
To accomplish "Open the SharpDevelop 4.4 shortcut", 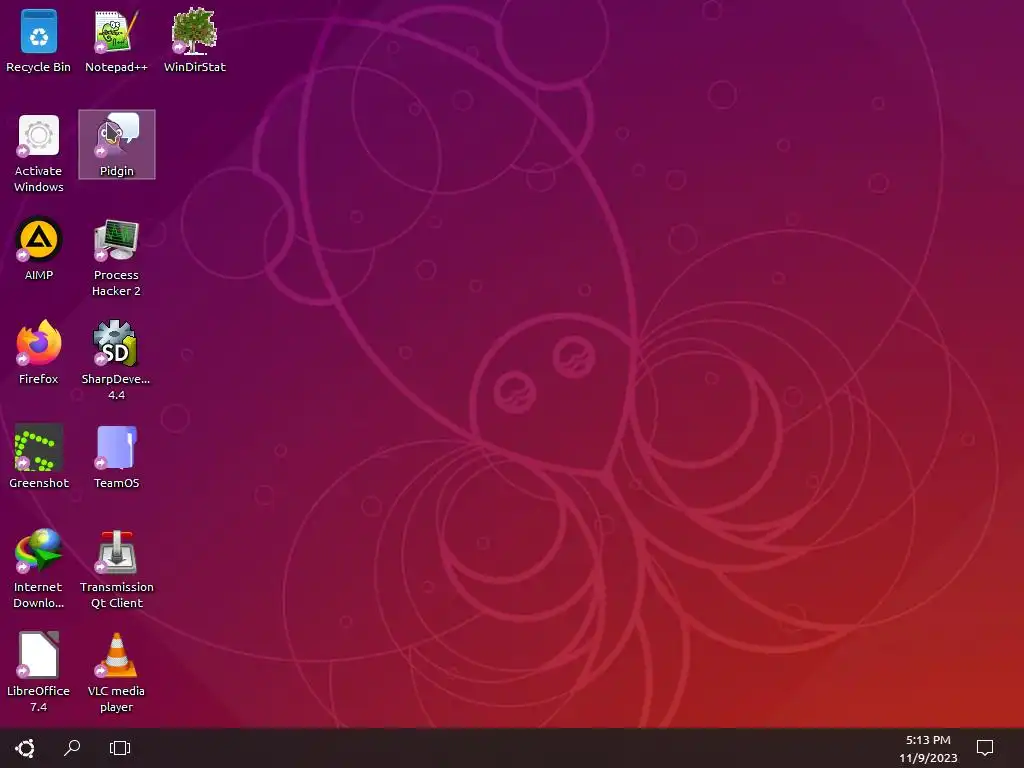I will [x=116, y=360].
